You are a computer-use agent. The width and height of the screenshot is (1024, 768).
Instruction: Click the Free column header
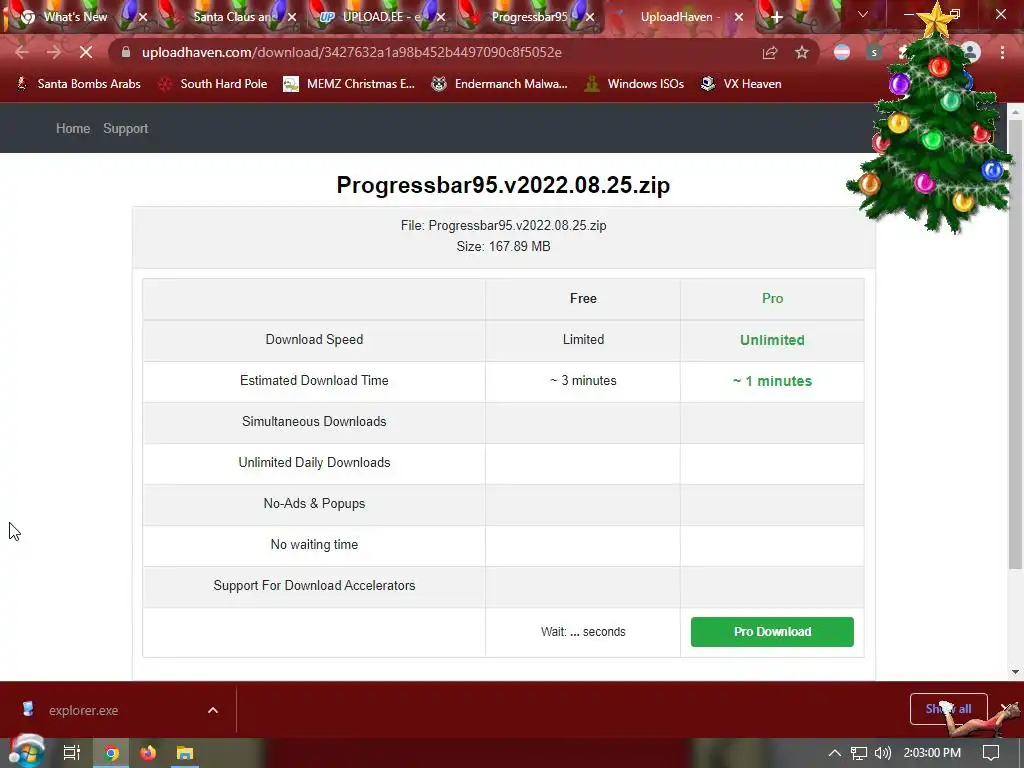pos(583,298)
